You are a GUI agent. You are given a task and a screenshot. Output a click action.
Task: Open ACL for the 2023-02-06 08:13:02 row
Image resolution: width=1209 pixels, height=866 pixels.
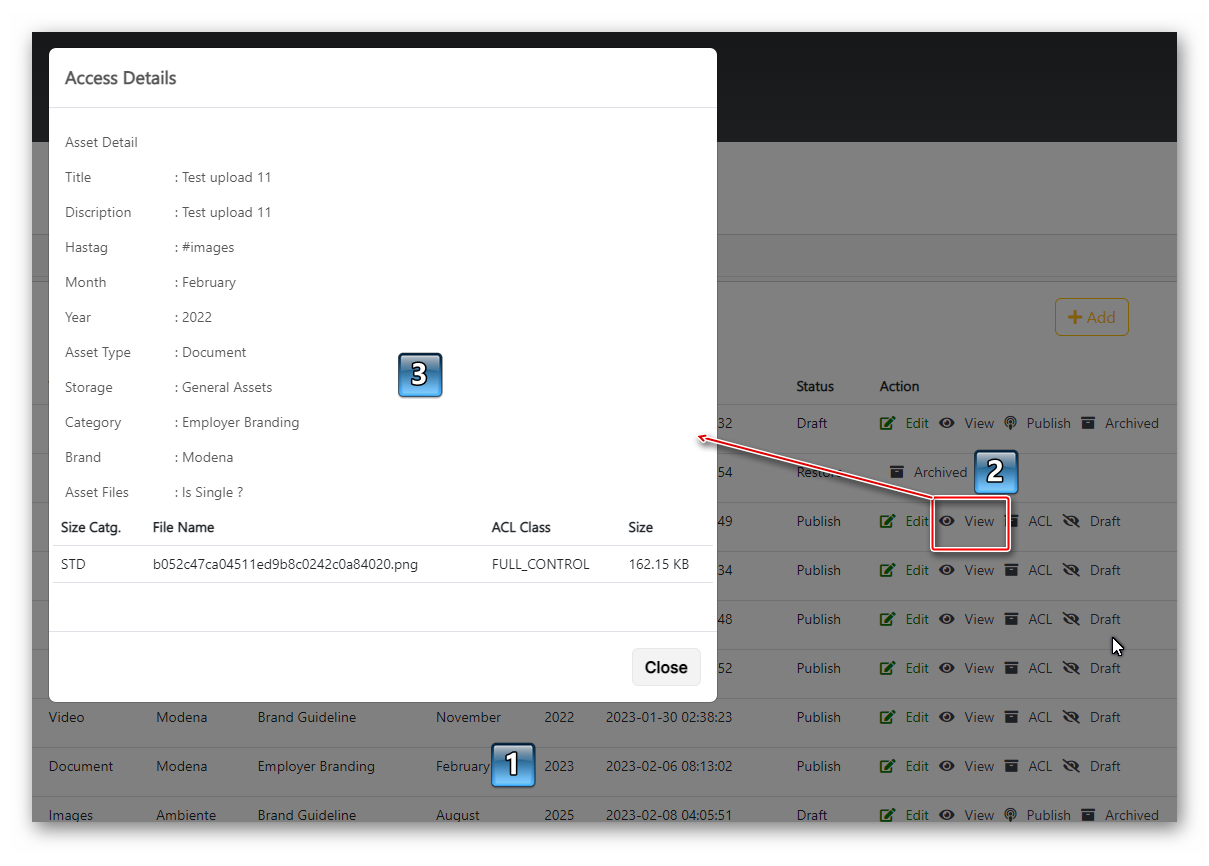pyautogui.click(x=1028, y=766)
